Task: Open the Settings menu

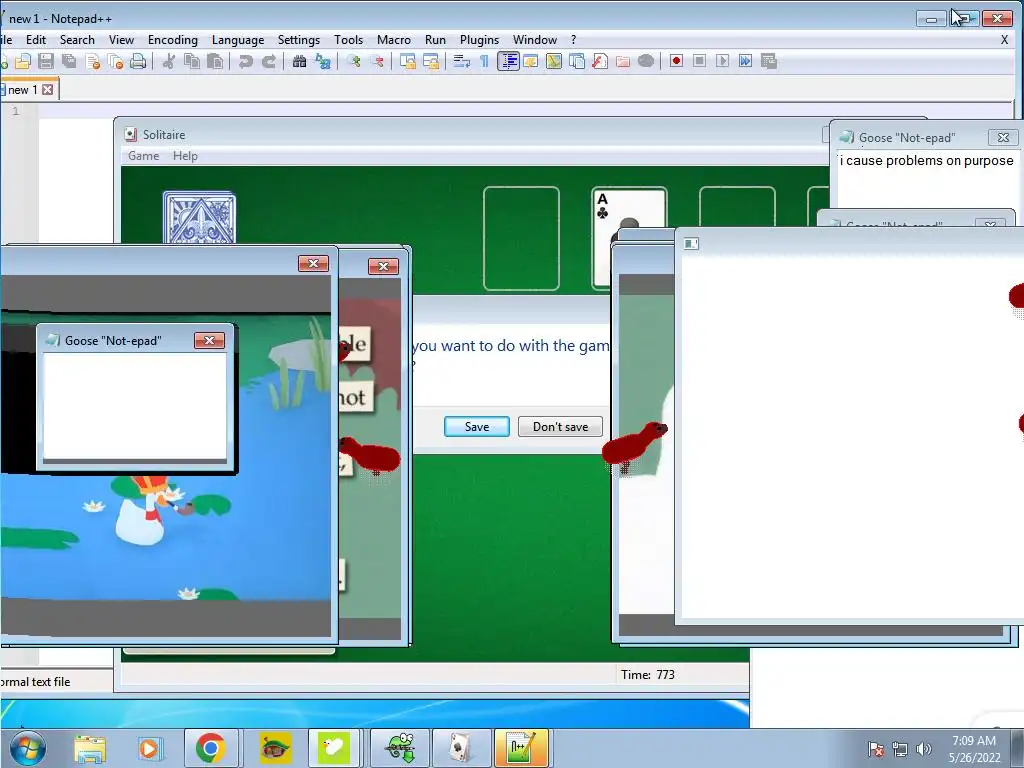Action: pyautogui.click(x=298, y=40)
